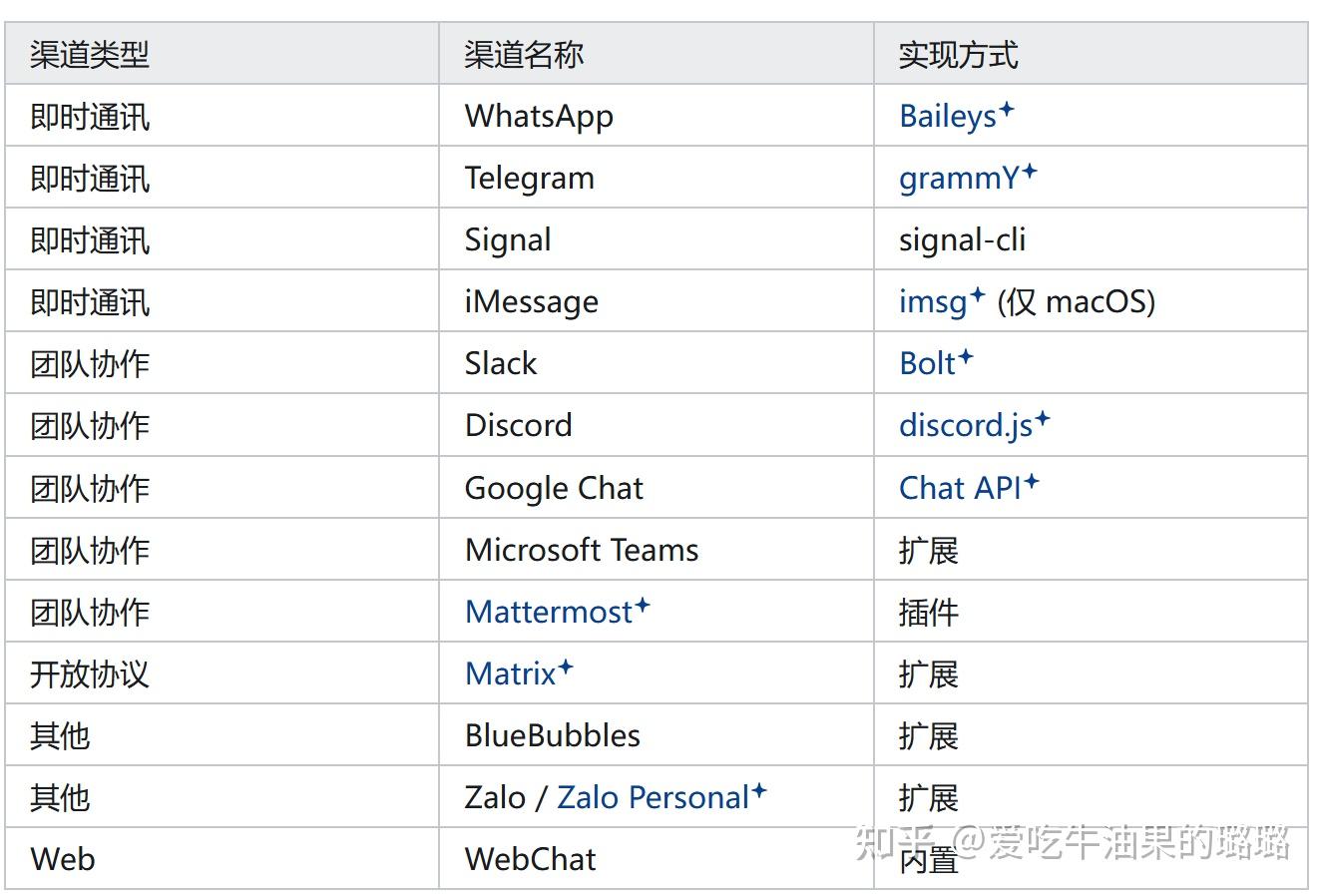Image resolution: width=1323 pixels, height=896 pixels.
Task: Click the sparkle icon beside Matrix
Action: pos(566,667)
